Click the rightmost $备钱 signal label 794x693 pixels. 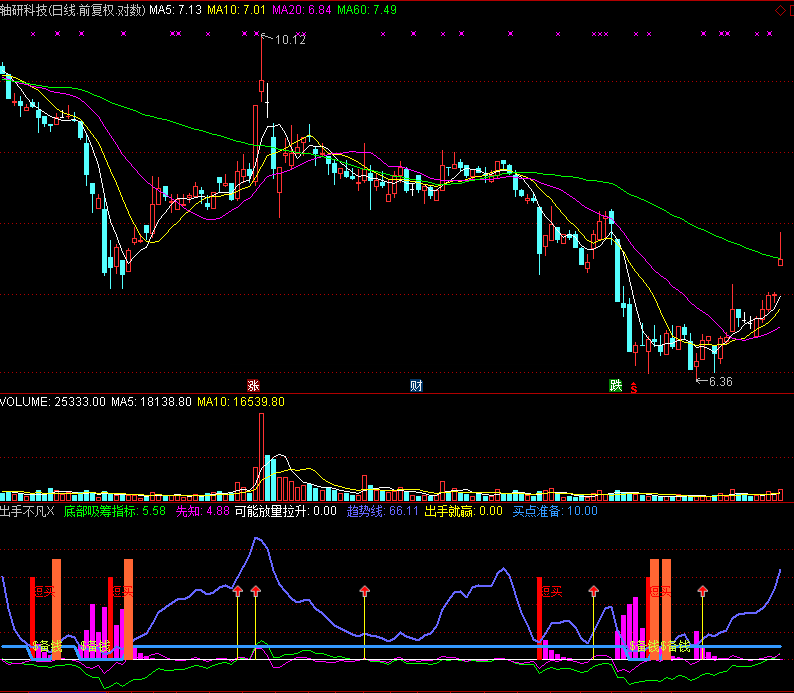(676, 646)
